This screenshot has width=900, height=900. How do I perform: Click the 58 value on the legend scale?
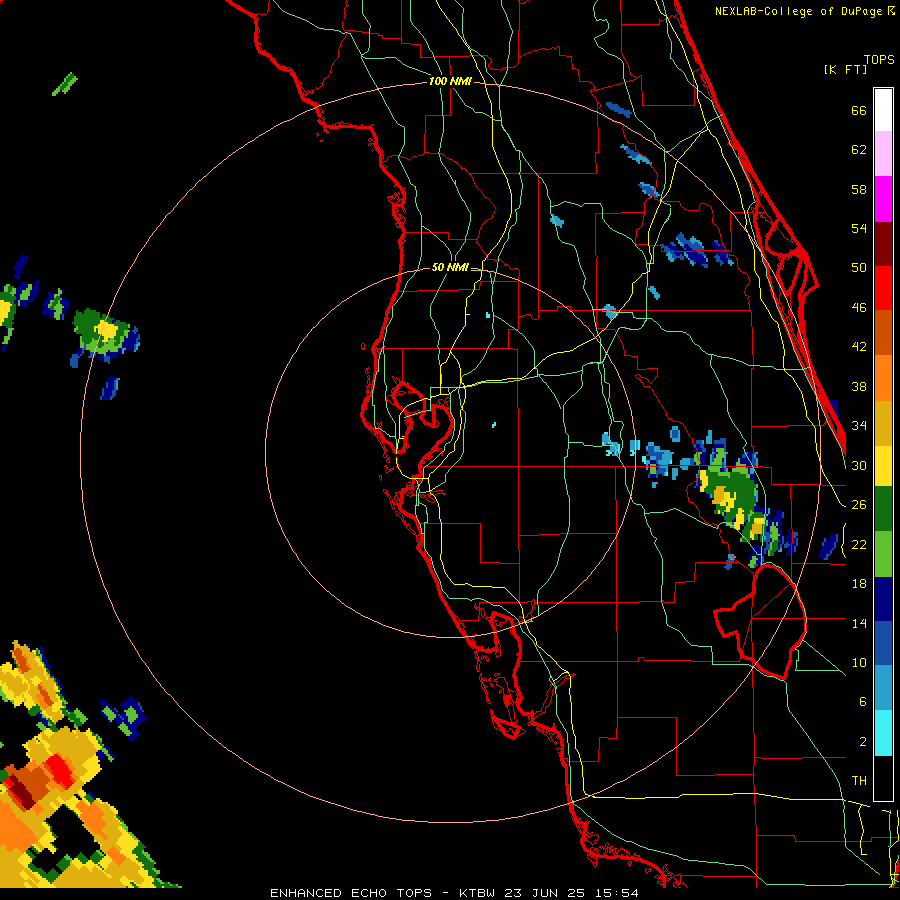pos(859,189)
